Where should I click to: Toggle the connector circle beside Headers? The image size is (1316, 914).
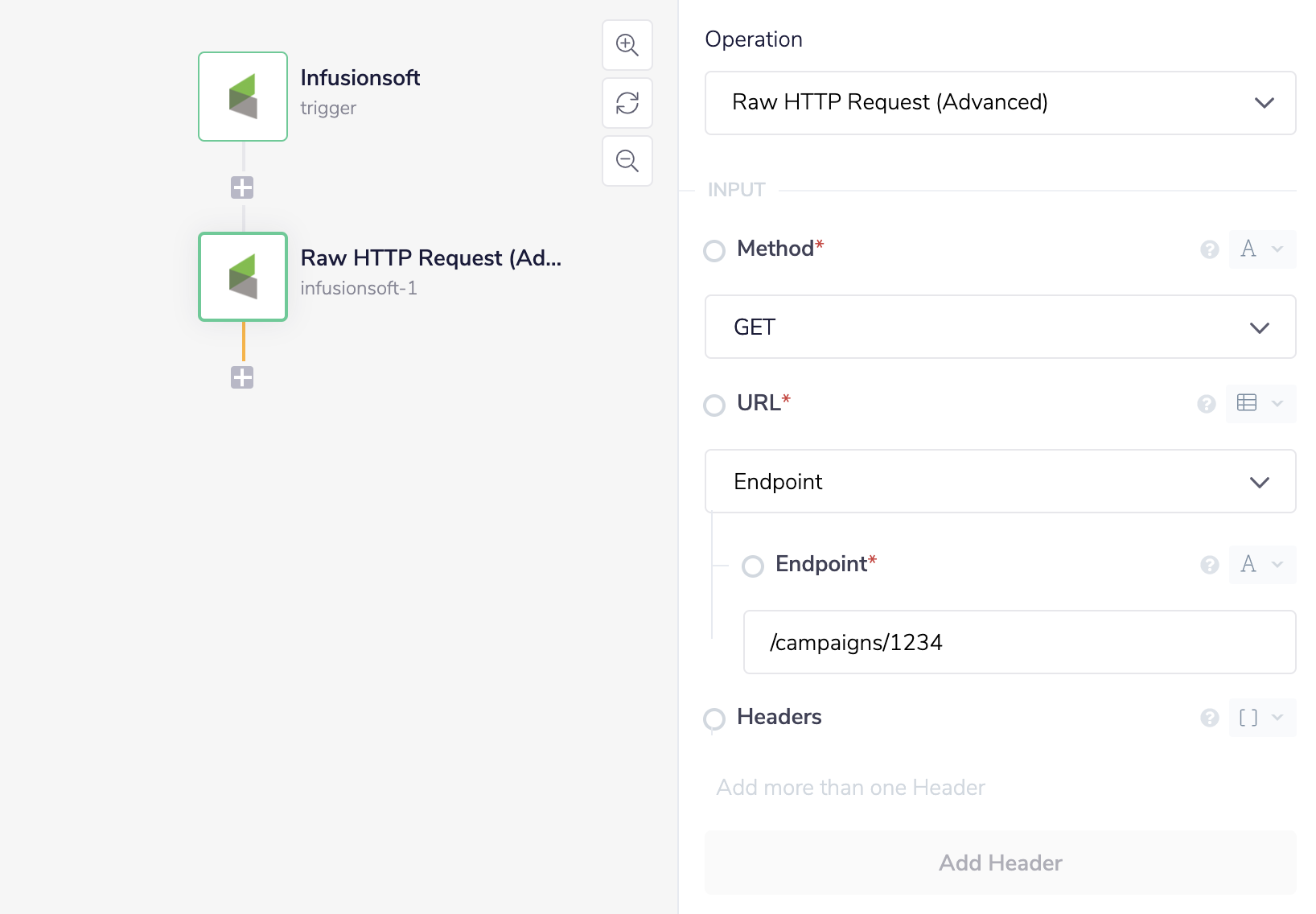(x=714, y=720)
